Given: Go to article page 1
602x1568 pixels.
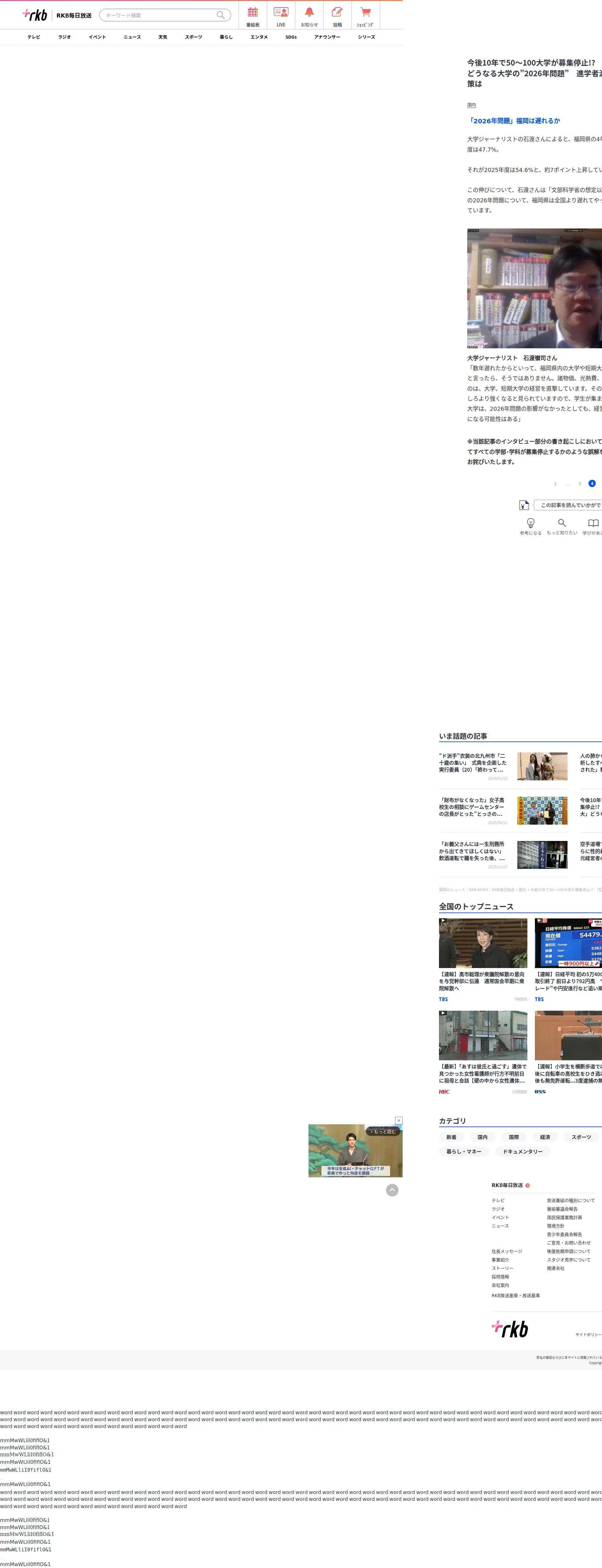Looking at the screenshot, I should coord(555,483).
